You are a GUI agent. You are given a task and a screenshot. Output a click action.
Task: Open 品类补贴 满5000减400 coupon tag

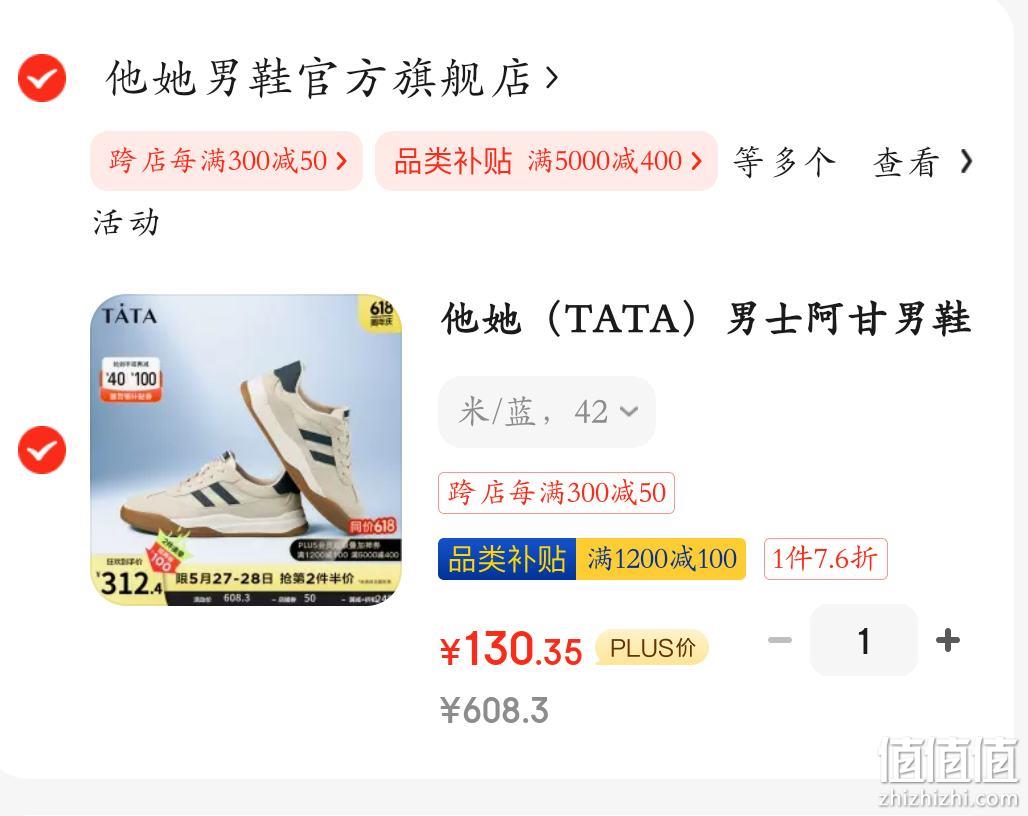point(546,161)
